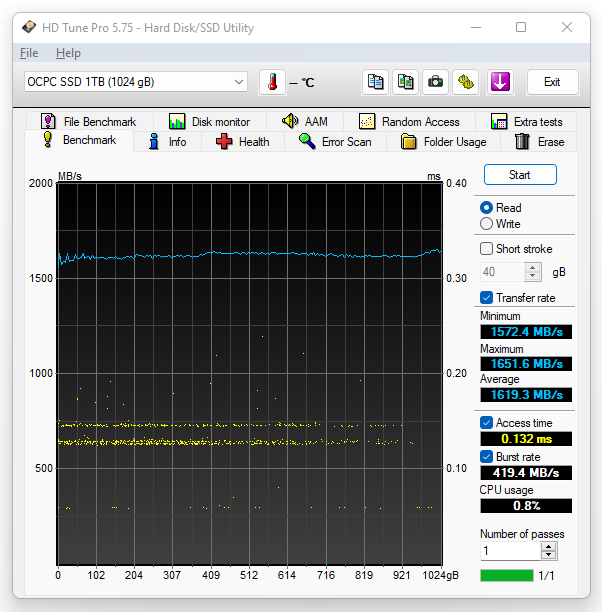Open the options gears icon
602x612 pixels.
point(465,82)
